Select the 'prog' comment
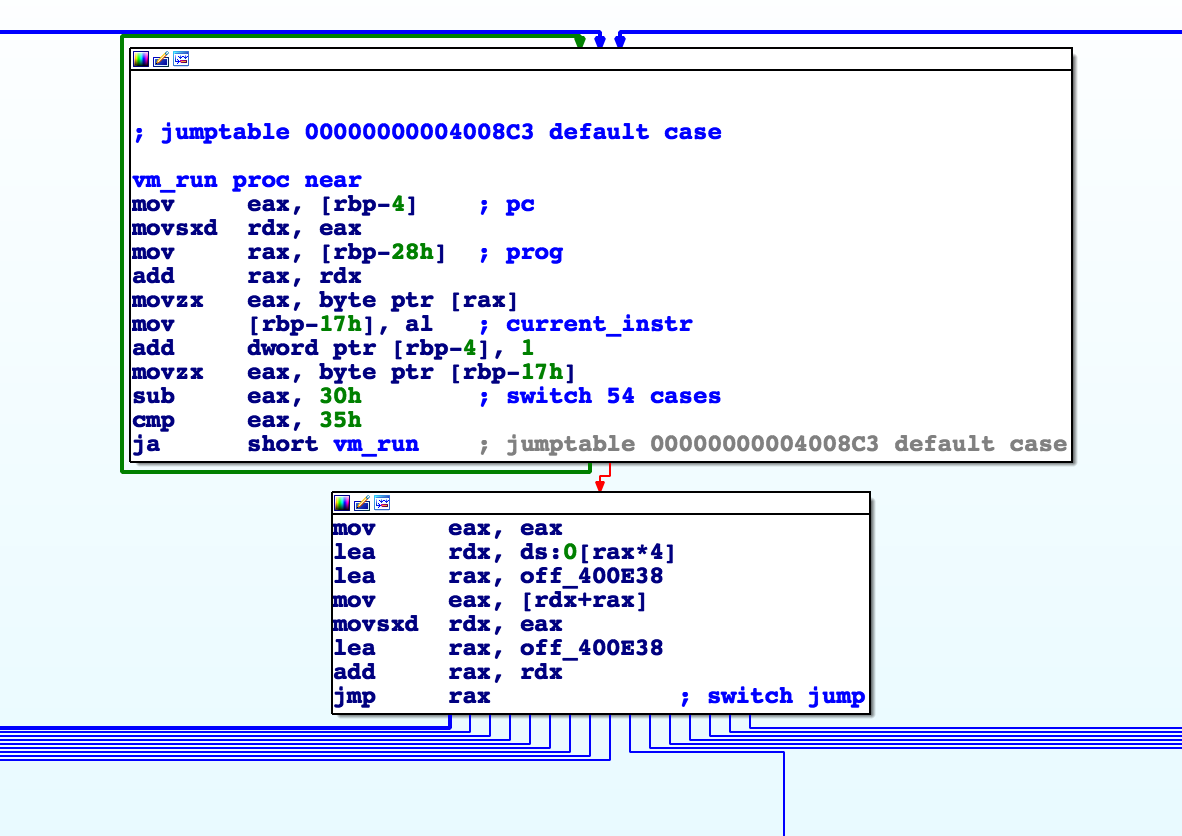Viewport: 1182px width, 836px height. [534, 252]
